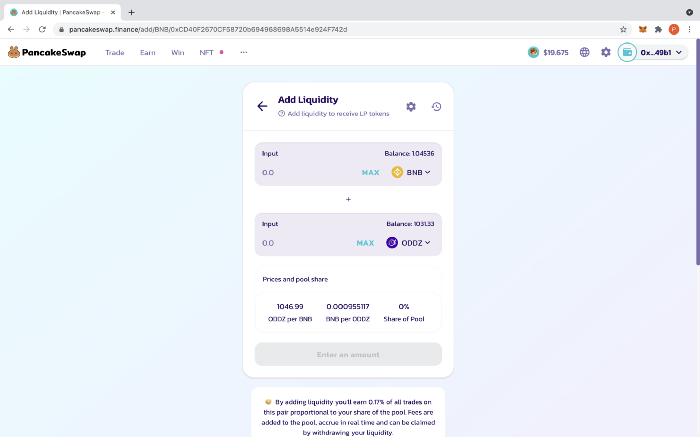The height and width of the screenshot is (437, 700).
Task: Click the Enter an amount button
Action: pos(348,354)
